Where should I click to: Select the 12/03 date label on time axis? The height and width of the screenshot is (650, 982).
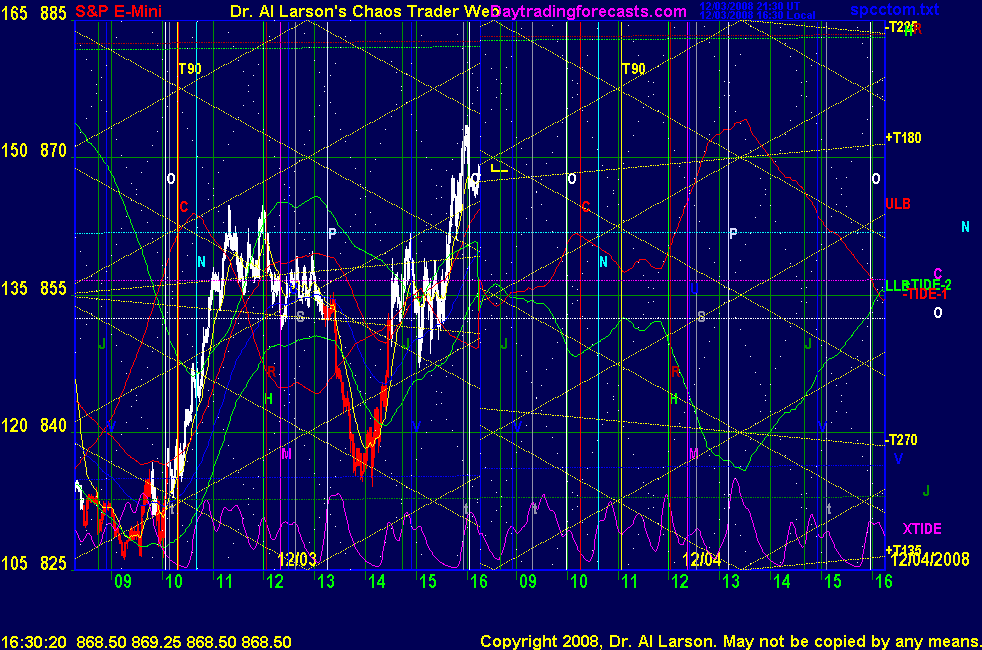coord(297,559)
